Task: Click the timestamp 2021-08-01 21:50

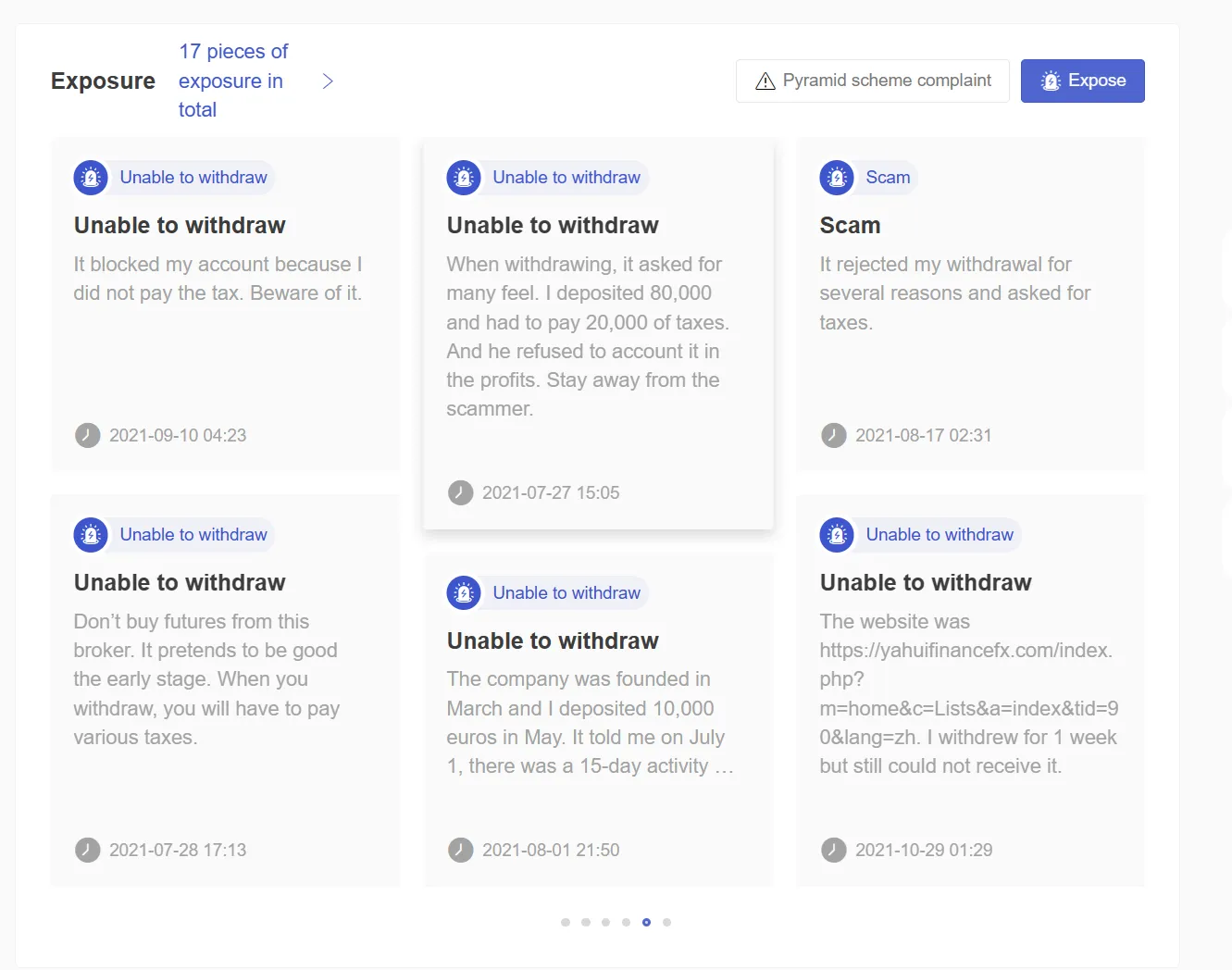Action: 551,851
